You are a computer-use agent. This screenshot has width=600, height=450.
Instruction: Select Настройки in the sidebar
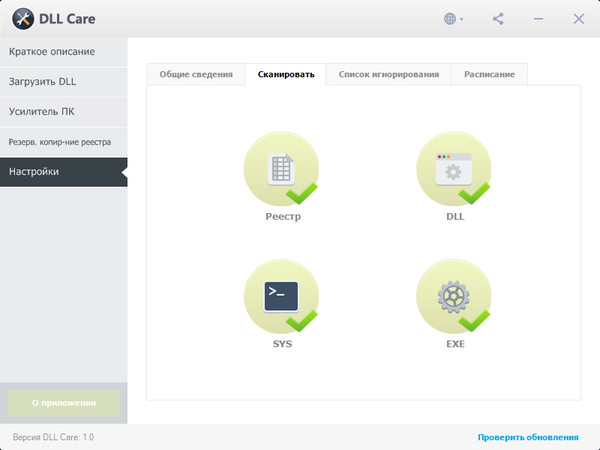click(63, 172)
